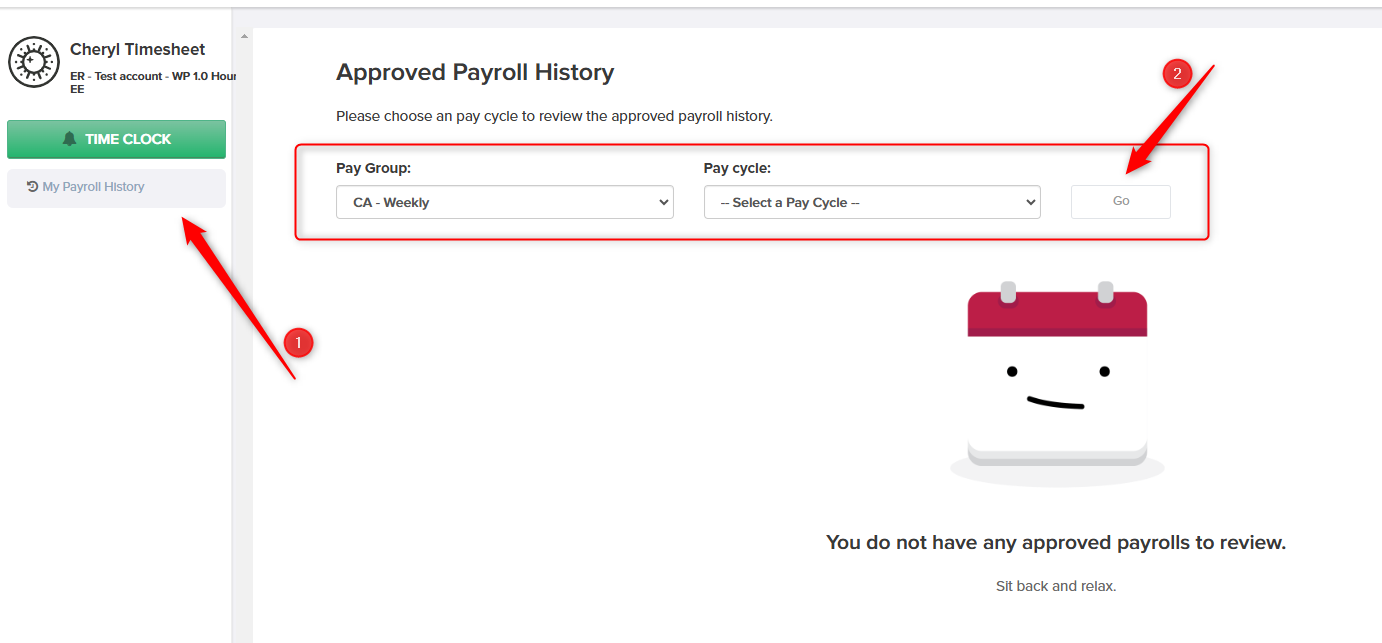Click the 'Pay Group:' label
The image size is (1382, 643).
click(x=373, y=168)
